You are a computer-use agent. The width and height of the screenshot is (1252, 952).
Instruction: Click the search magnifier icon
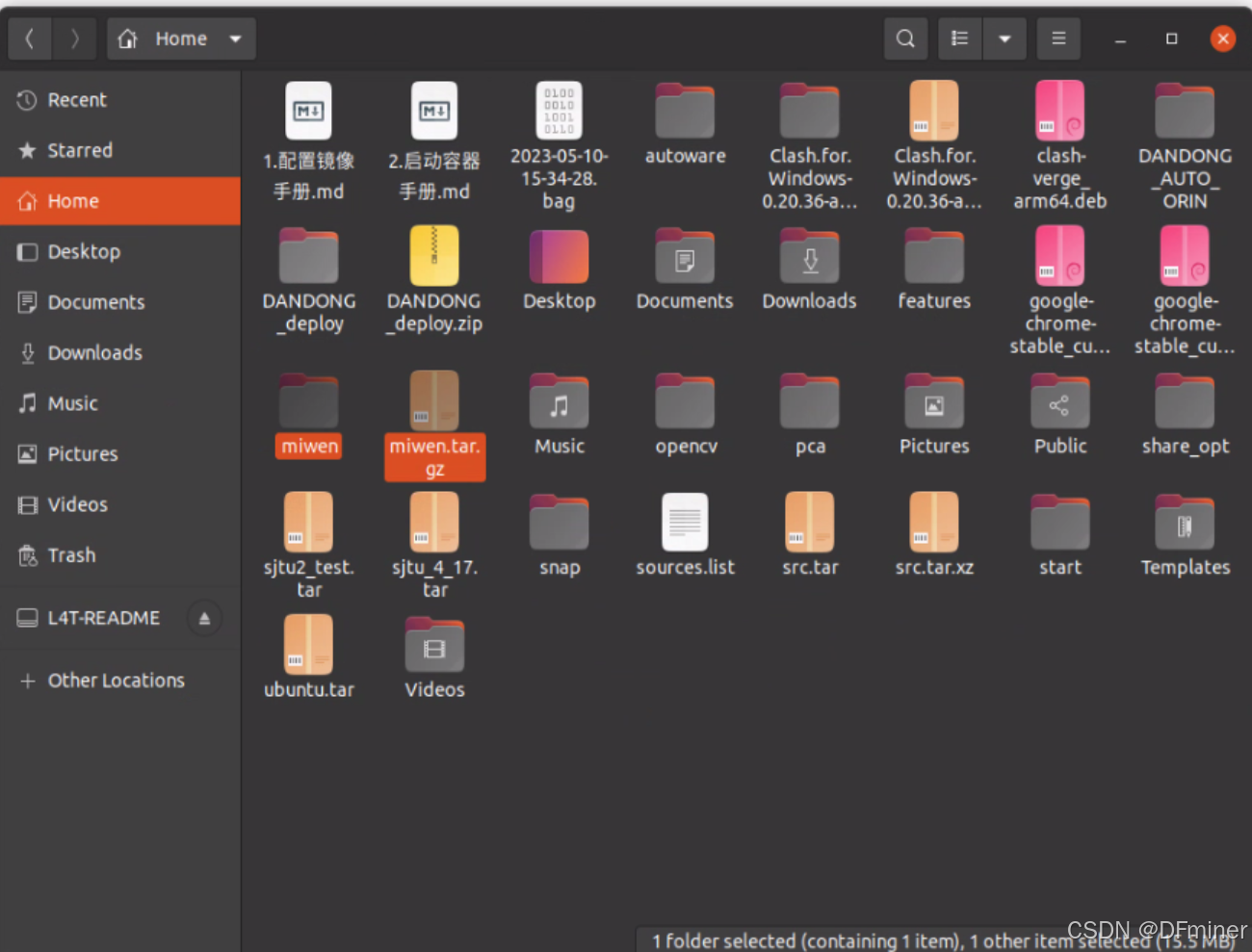[x=905, y=39]
